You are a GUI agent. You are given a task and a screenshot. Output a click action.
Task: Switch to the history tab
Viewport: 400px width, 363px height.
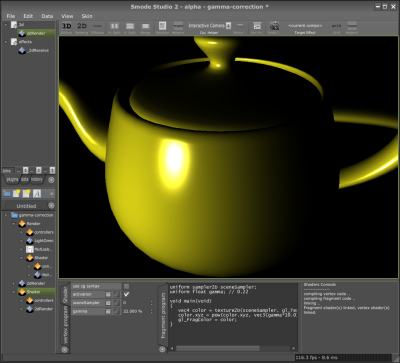(x=37, y=179)
